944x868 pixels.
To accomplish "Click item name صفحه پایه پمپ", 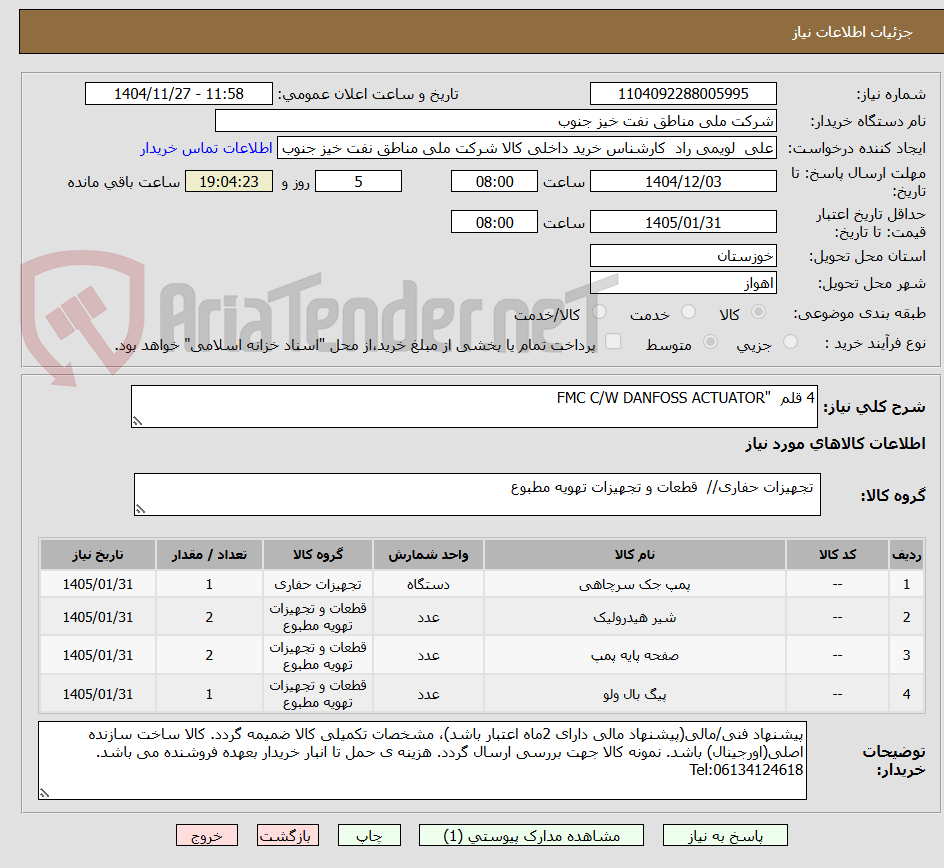I will tap(635, 655).
